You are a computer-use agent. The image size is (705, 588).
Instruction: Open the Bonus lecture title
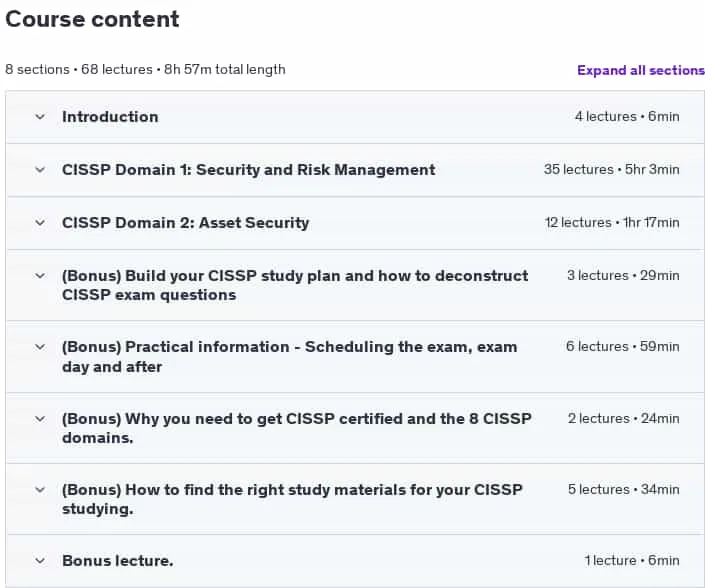118,561
